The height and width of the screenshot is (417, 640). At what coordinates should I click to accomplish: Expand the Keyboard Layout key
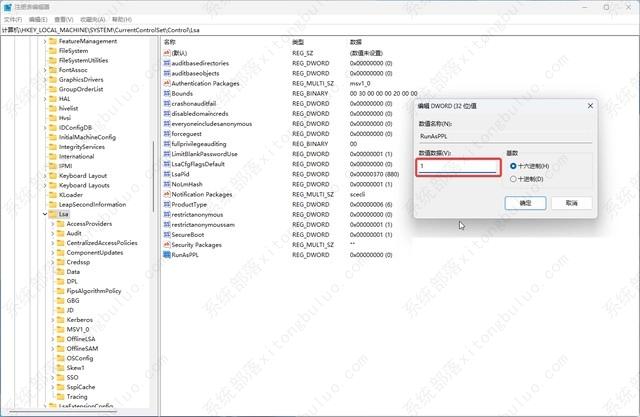[45, 176]
